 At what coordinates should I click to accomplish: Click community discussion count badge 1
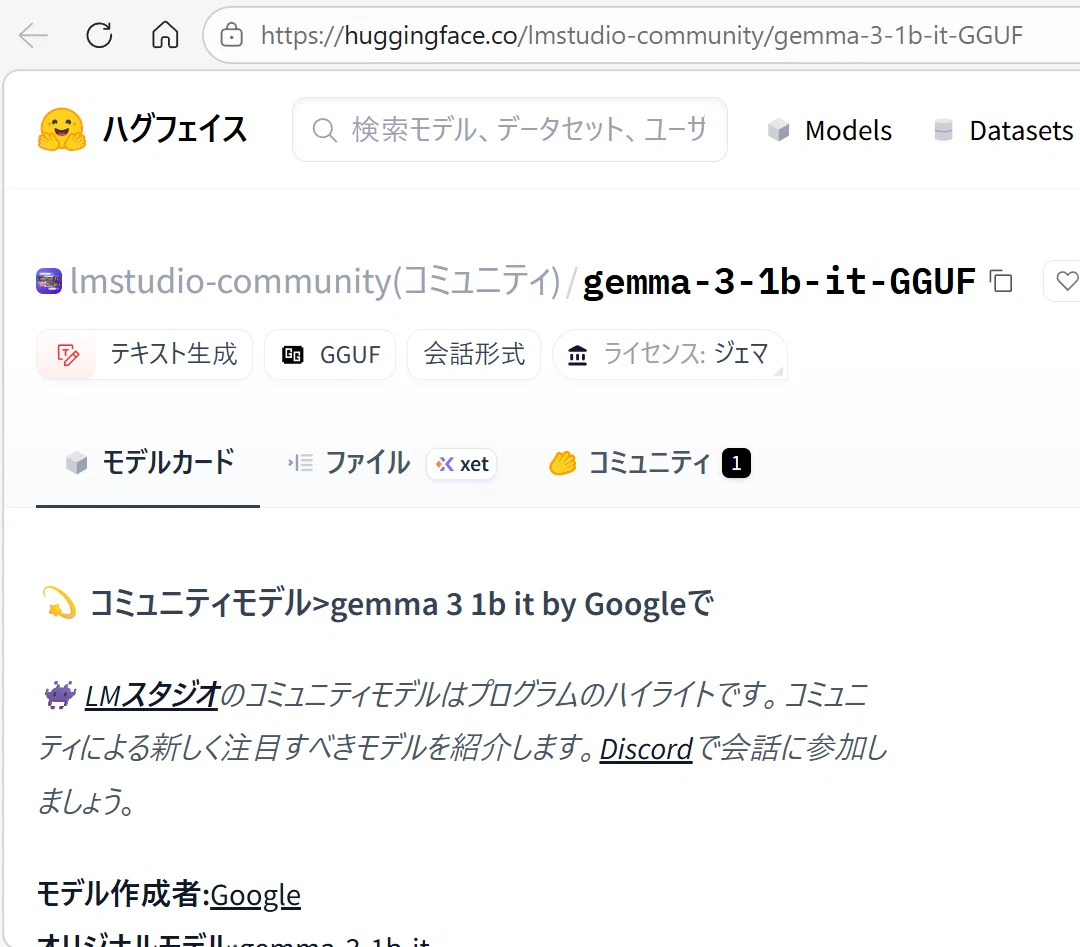point(736,463)
